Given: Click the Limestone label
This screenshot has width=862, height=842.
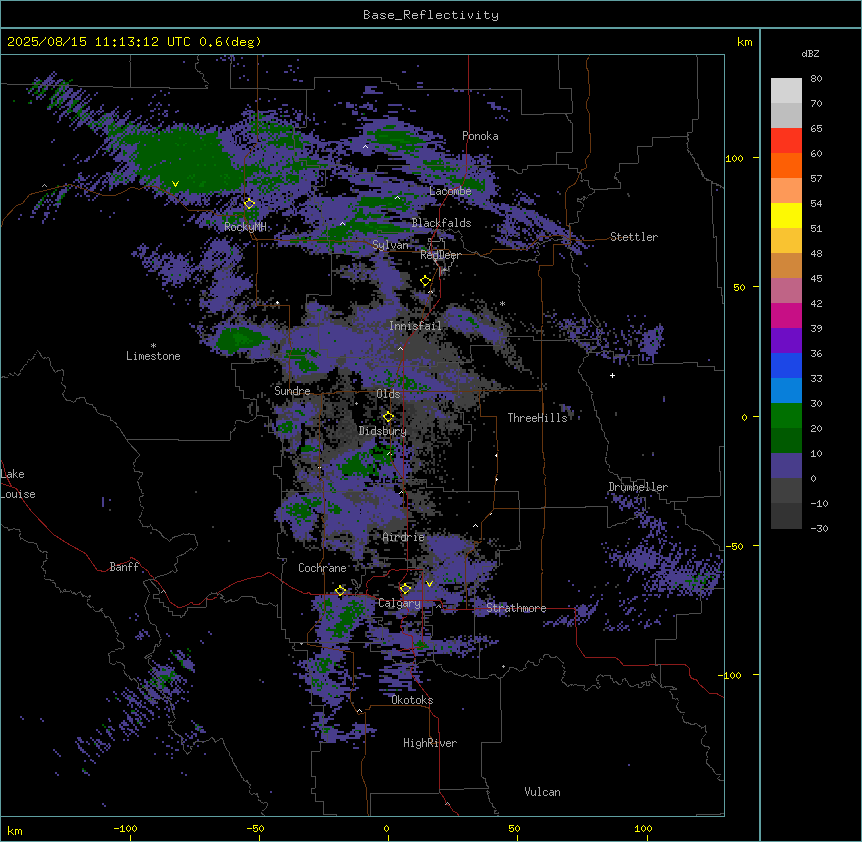Looking at the screenshot, I should (153, 356).
